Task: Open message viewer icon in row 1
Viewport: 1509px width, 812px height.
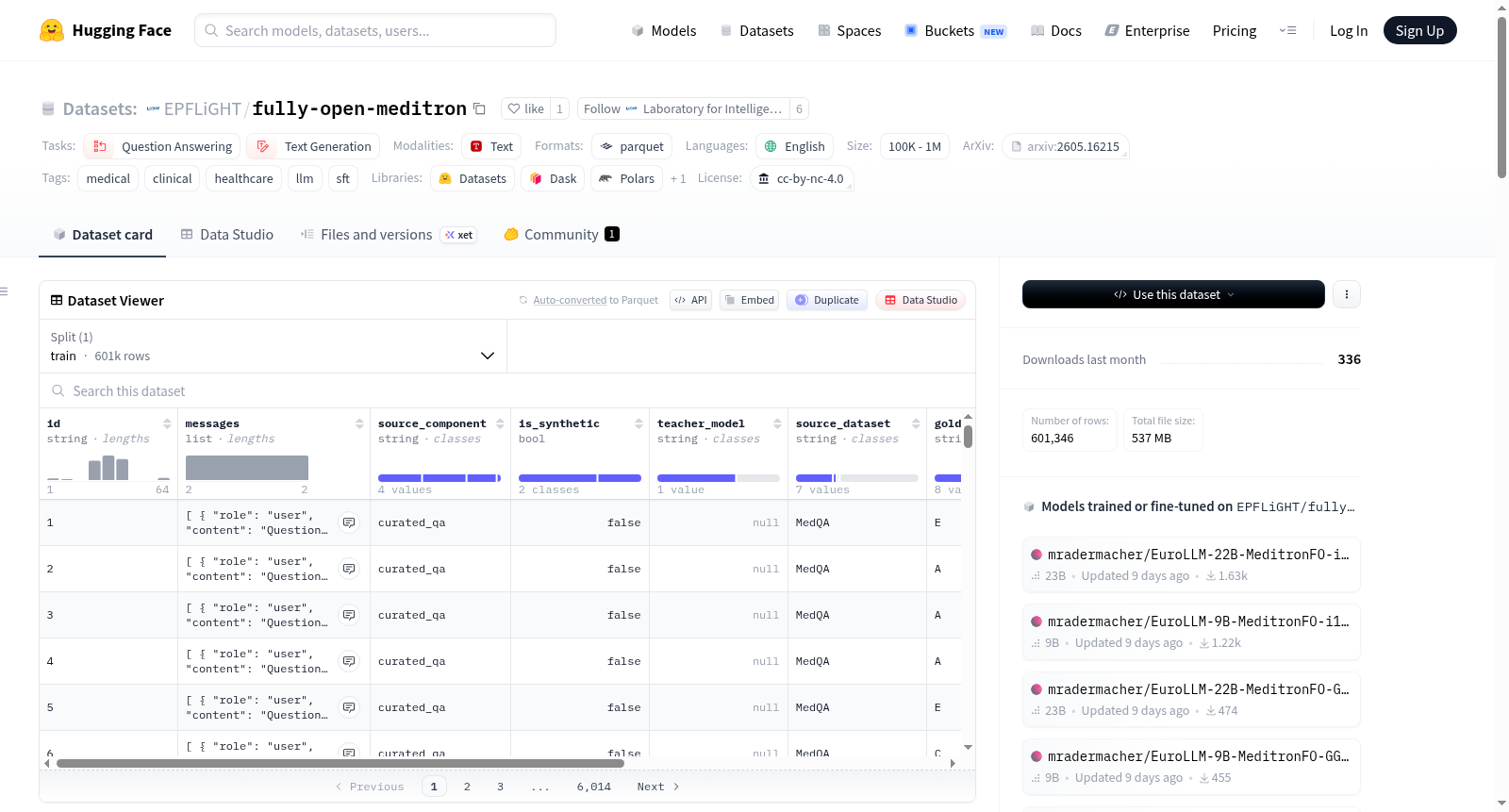Action: (x=349, y=522)
